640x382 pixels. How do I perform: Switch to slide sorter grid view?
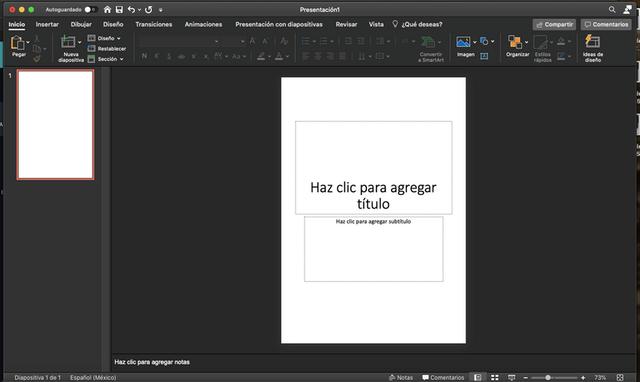[495, 378]
